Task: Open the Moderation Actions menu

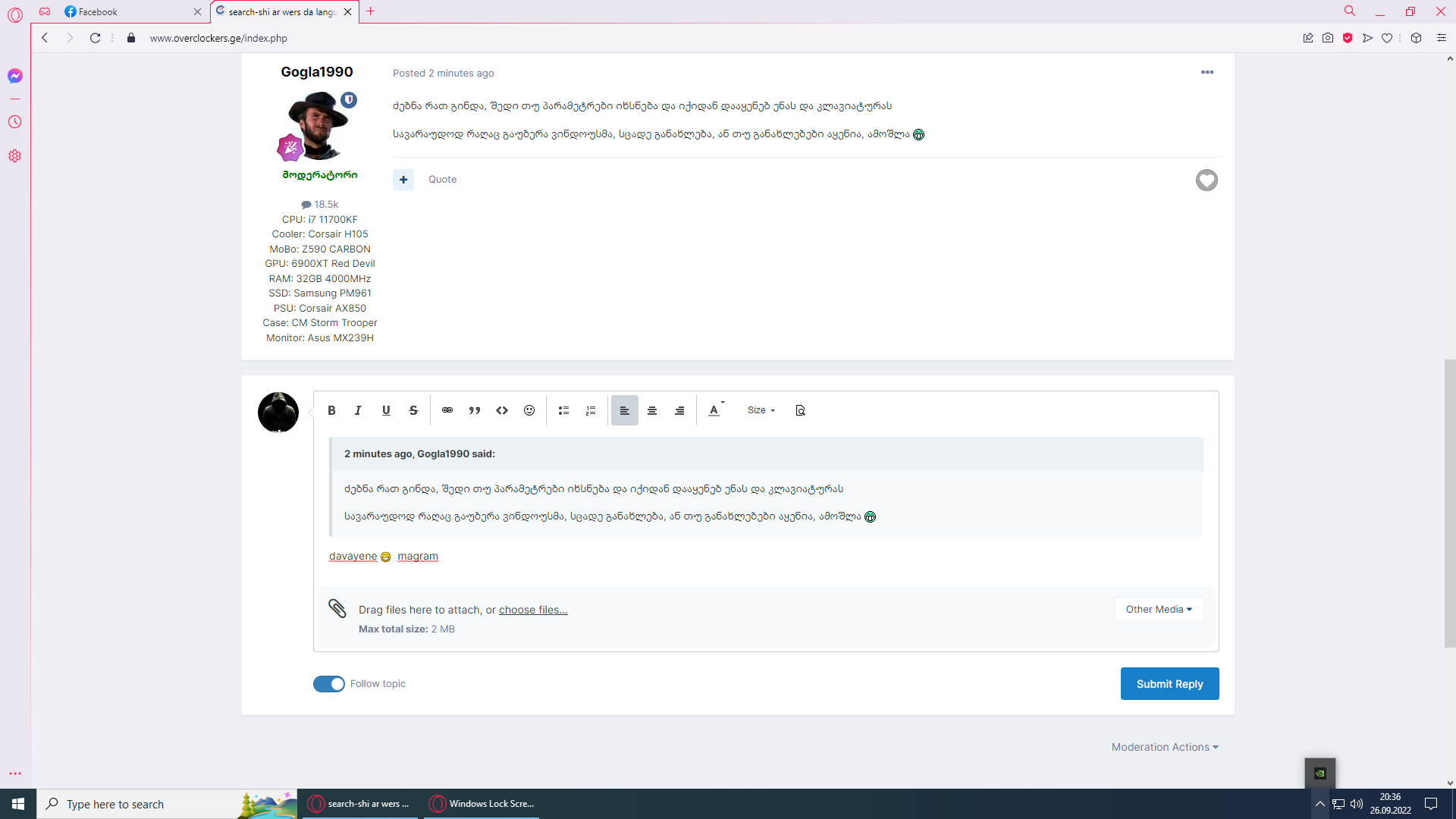Action: point(1165,747)
